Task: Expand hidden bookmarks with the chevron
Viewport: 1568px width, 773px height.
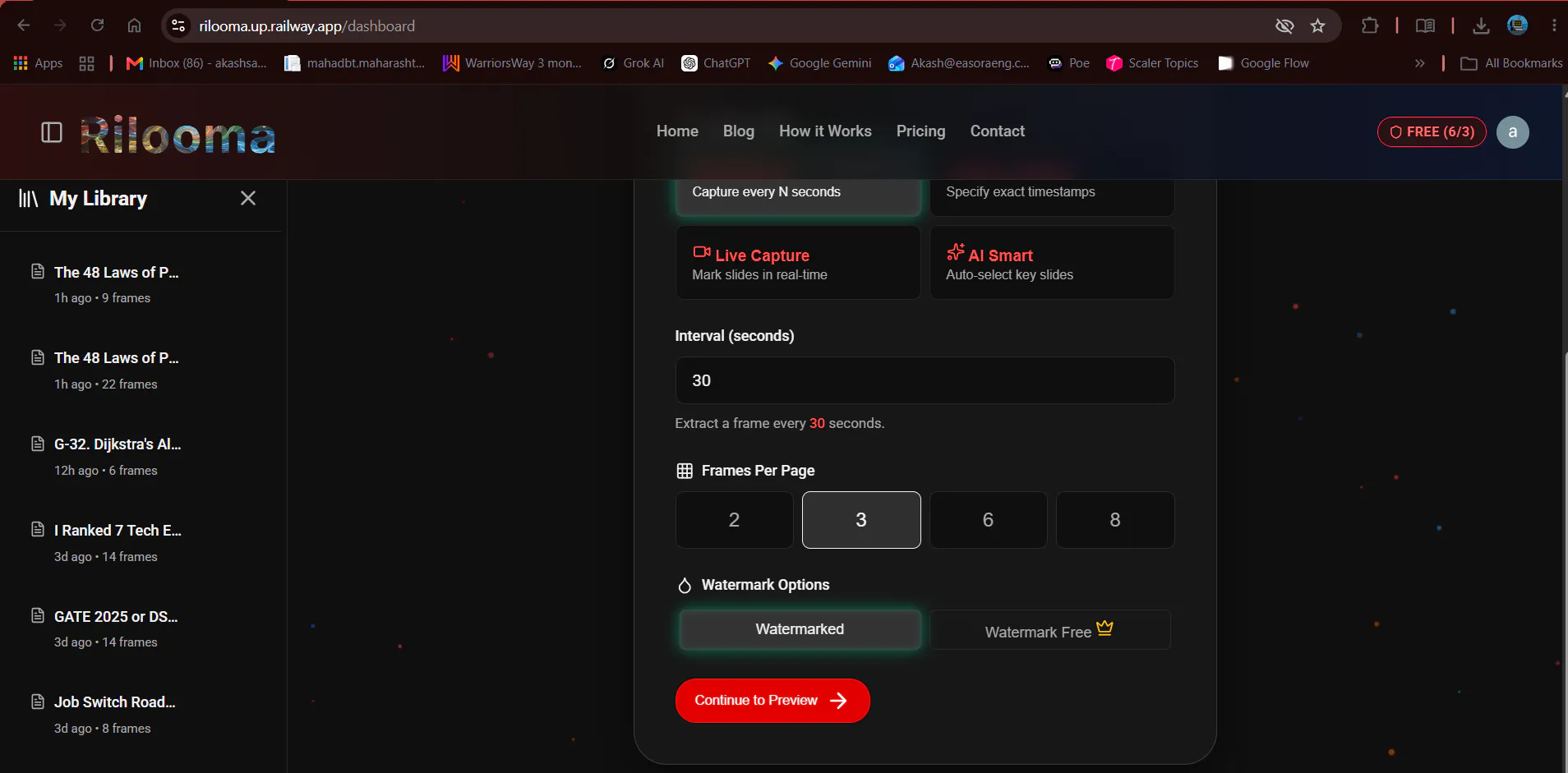Action: coord(1419,63)
